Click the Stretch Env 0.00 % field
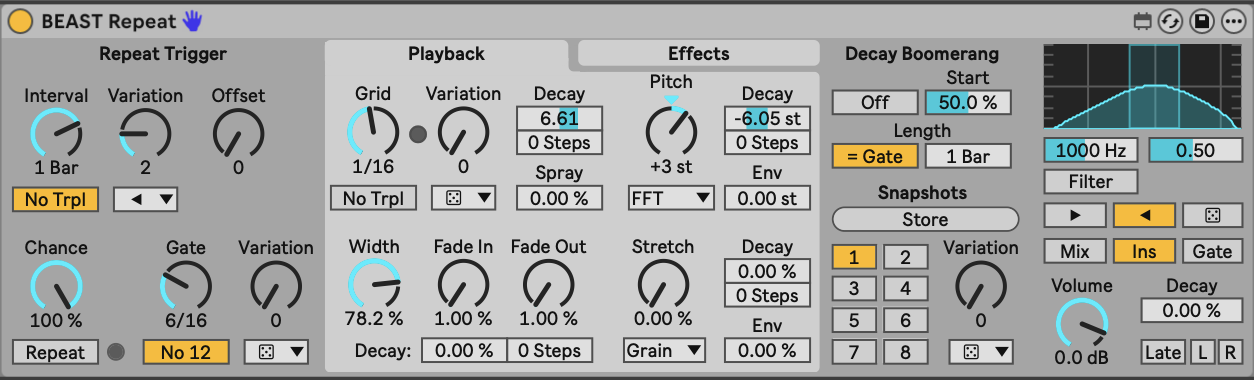1254x380 pixels. 767,351
